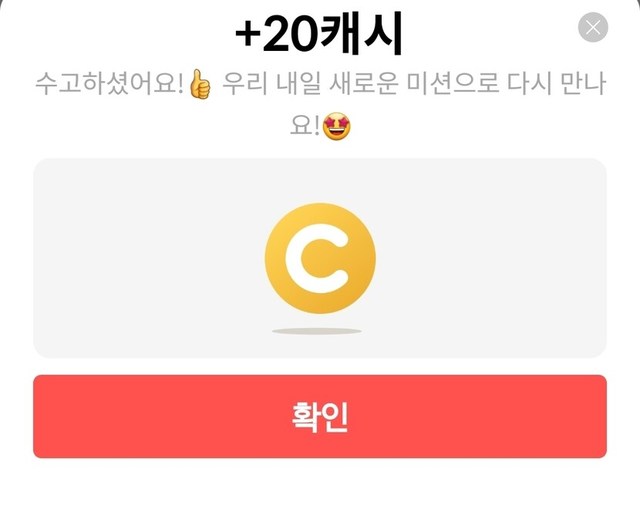Click the word 새로운 in the message
This screenshot has width=640, height=508.
click(363, 84)
